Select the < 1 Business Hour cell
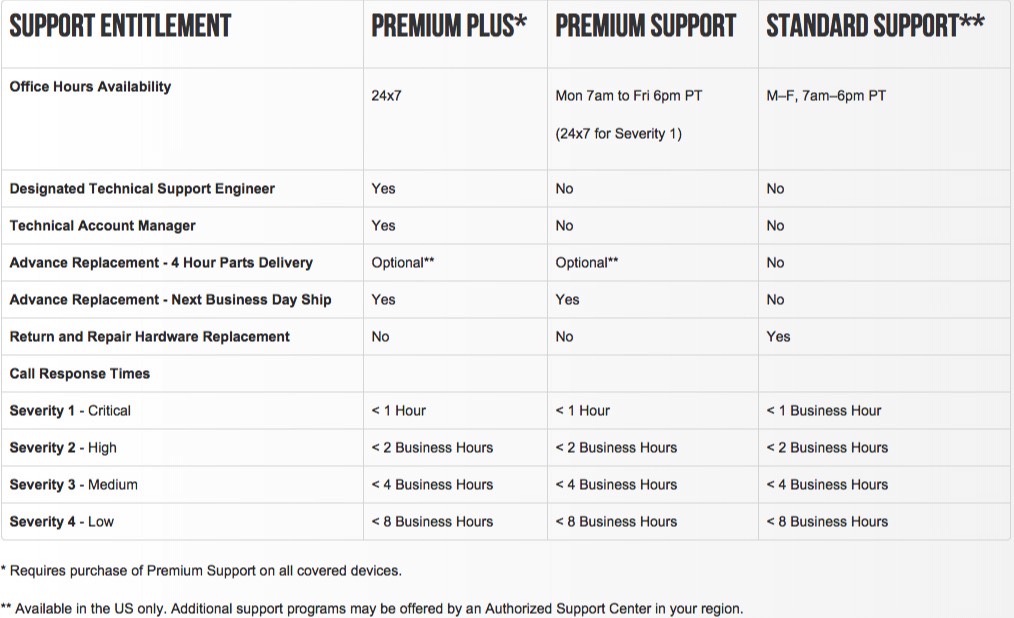Image resolution: width=1014 pixels, height=618 pixels. coord(823,410)
